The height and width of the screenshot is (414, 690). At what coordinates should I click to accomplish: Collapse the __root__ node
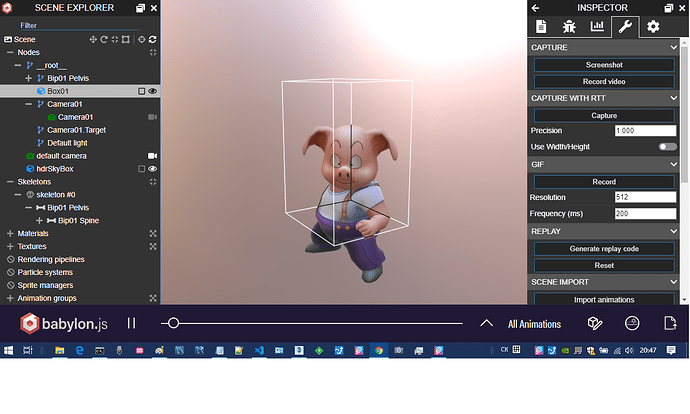(x=18, y=66)
